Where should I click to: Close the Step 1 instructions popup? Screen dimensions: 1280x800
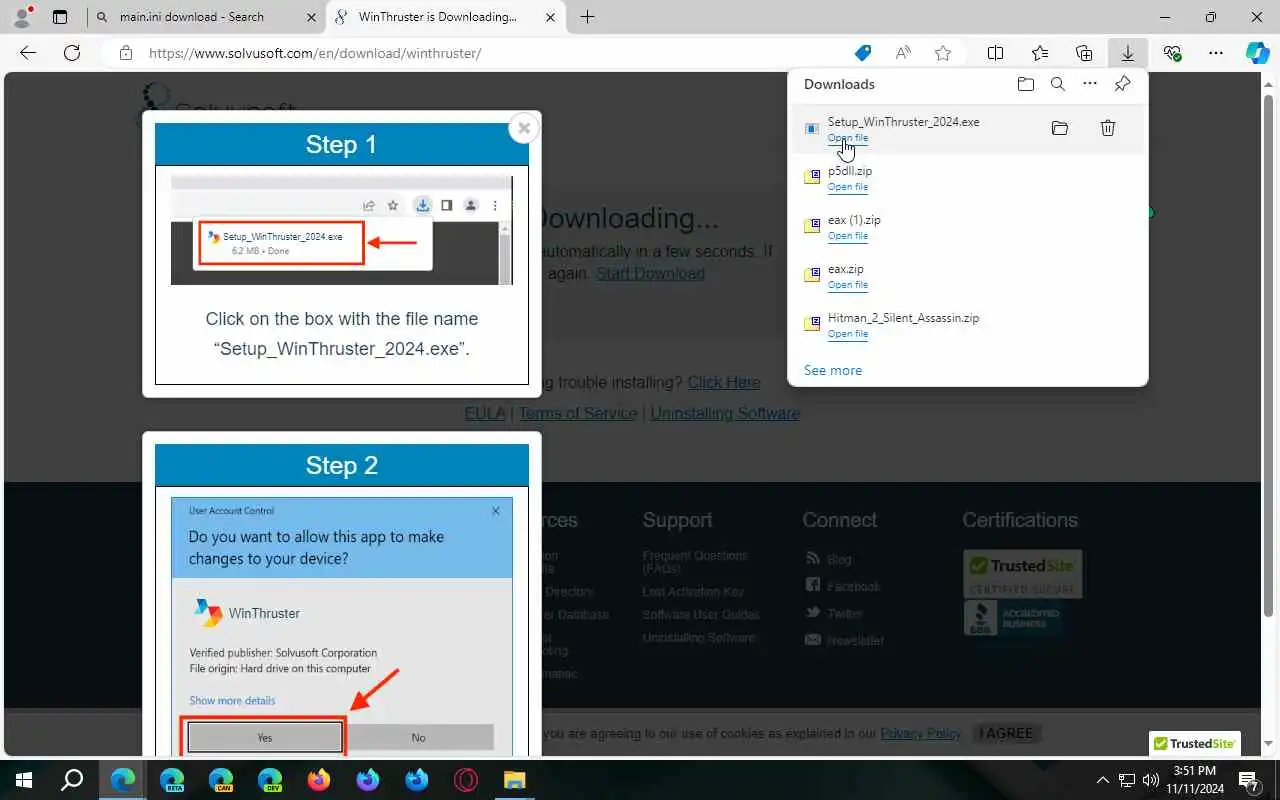click(x=524, y=128)
